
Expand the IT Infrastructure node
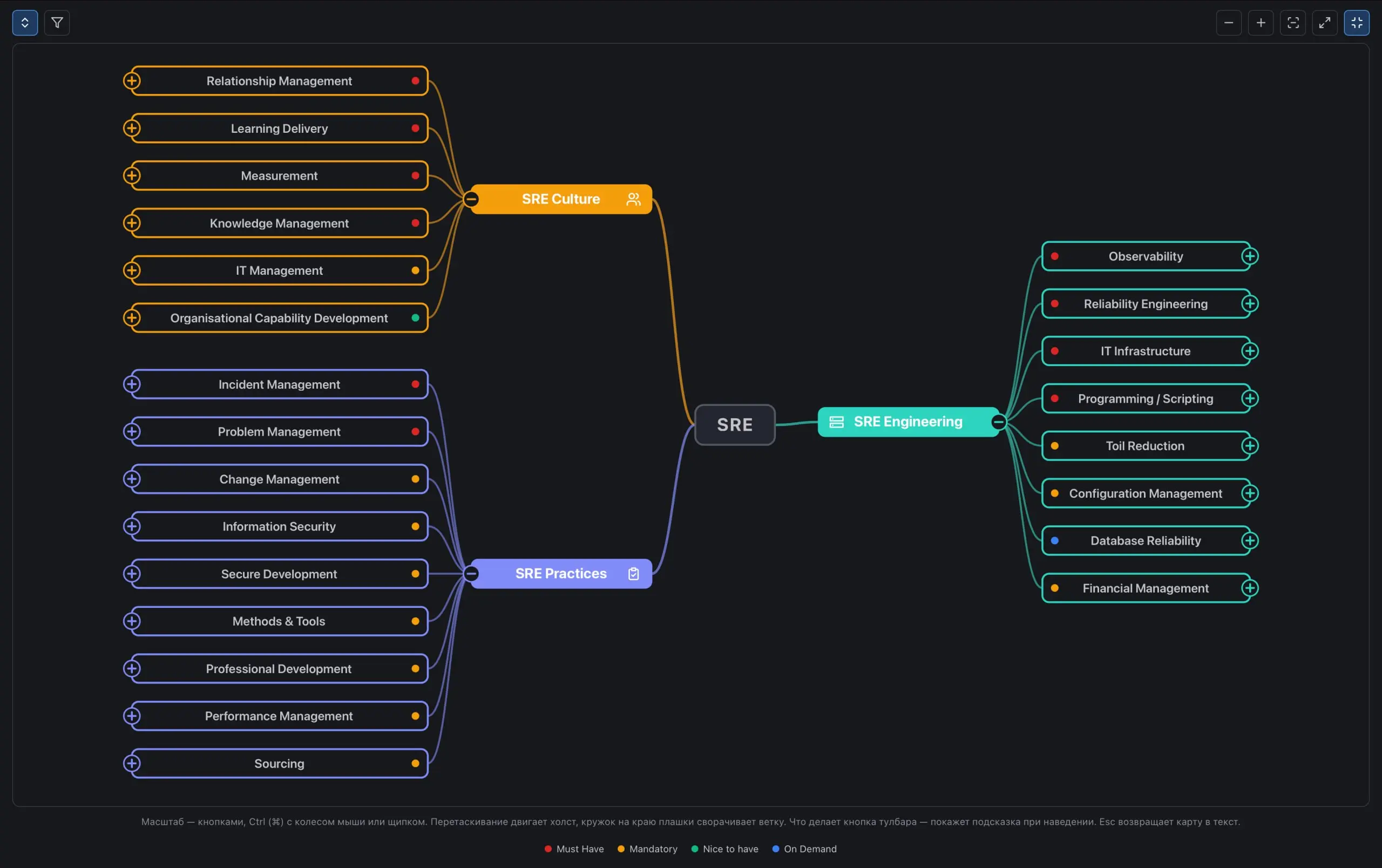pos(1250,351)
